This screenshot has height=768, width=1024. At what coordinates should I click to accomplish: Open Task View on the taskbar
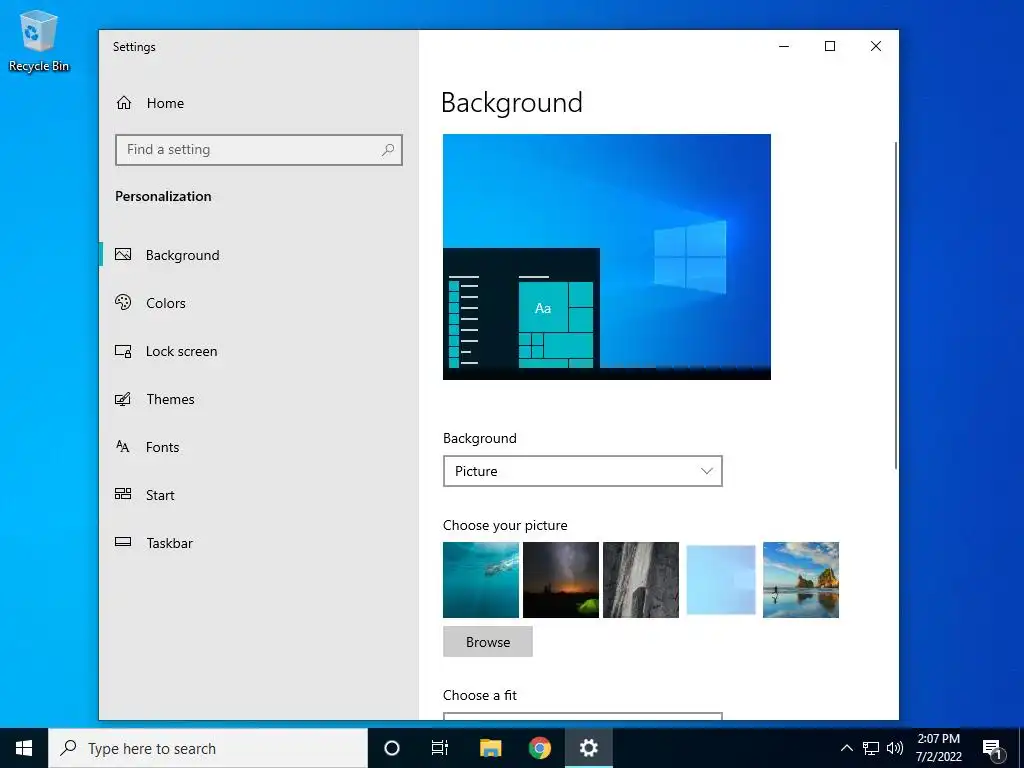click(x=440, y=748)
